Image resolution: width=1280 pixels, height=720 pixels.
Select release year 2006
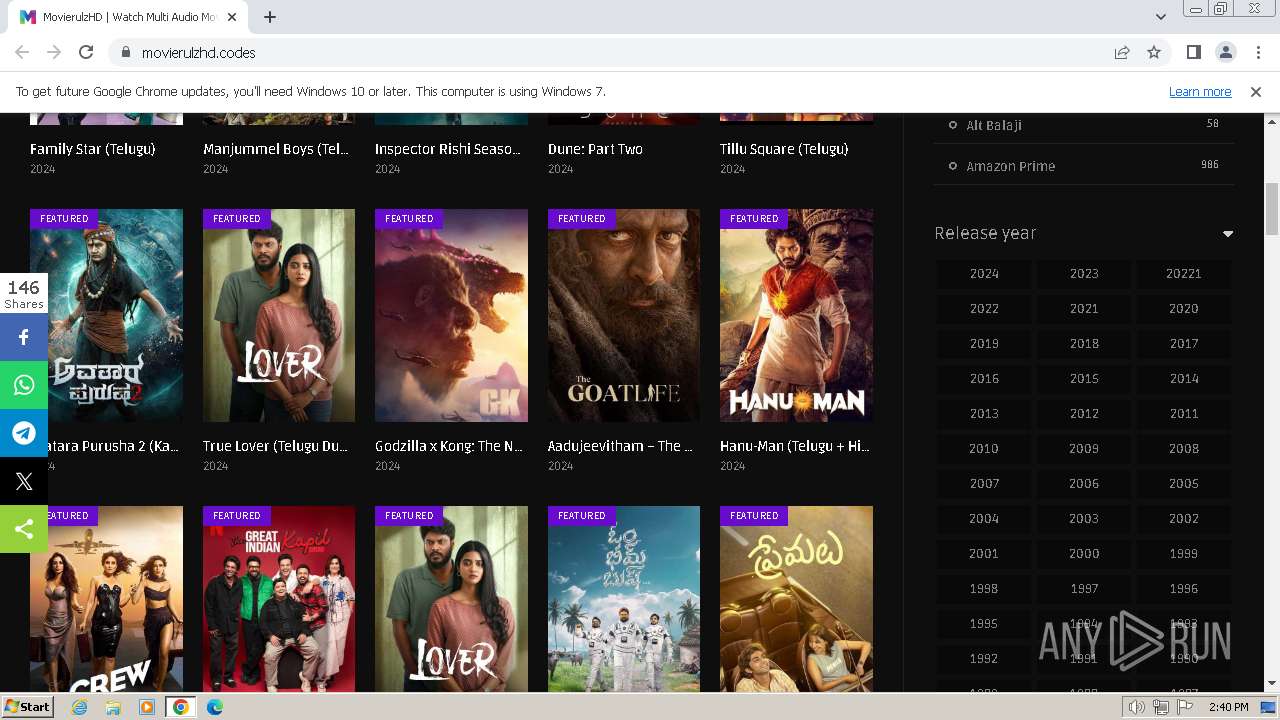pos(1084,483)
